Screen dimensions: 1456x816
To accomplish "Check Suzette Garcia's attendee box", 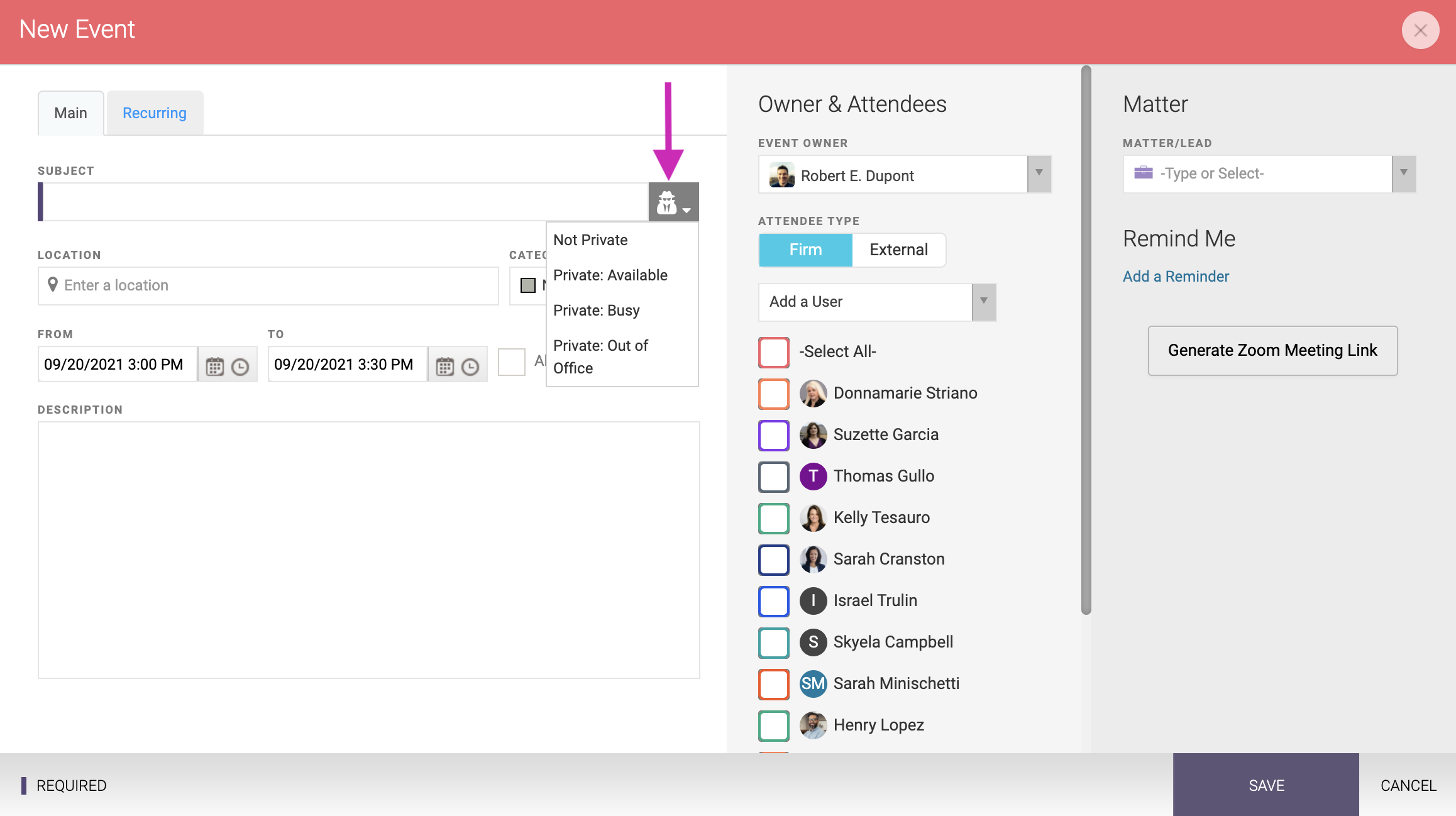I will [x=774, y=435].
